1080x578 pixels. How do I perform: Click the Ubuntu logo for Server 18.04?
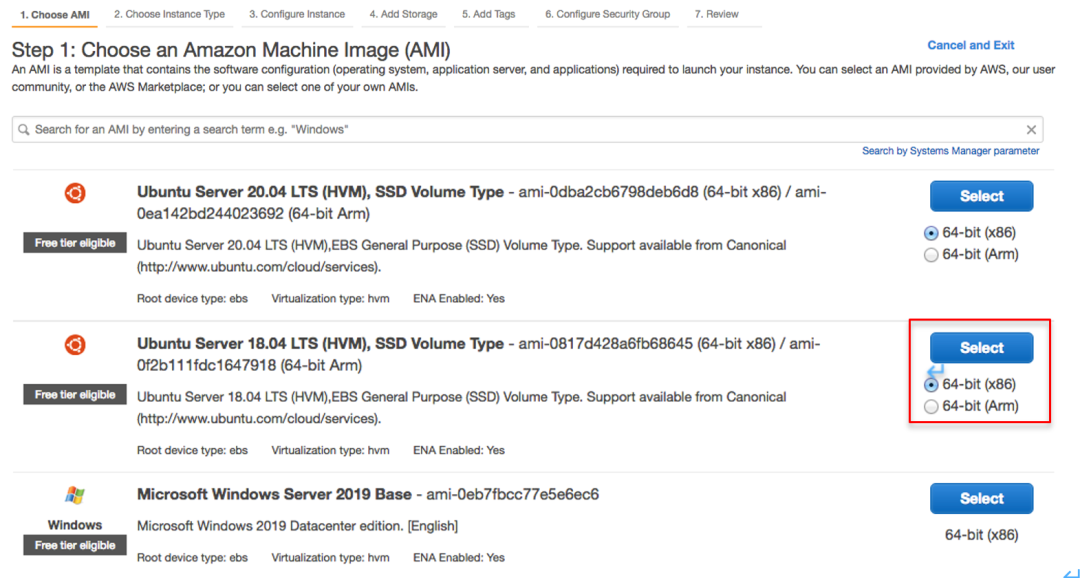(75, 344)
